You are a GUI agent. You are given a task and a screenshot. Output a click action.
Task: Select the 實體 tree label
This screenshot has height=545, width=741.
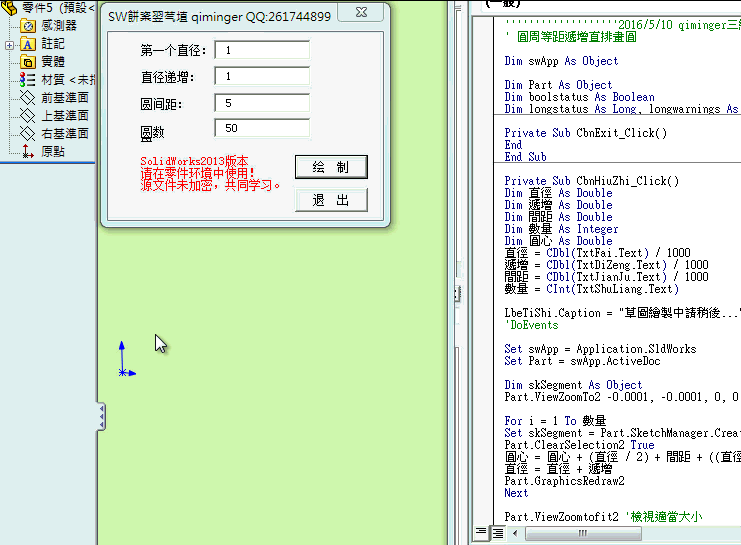[x=53, y=62]
